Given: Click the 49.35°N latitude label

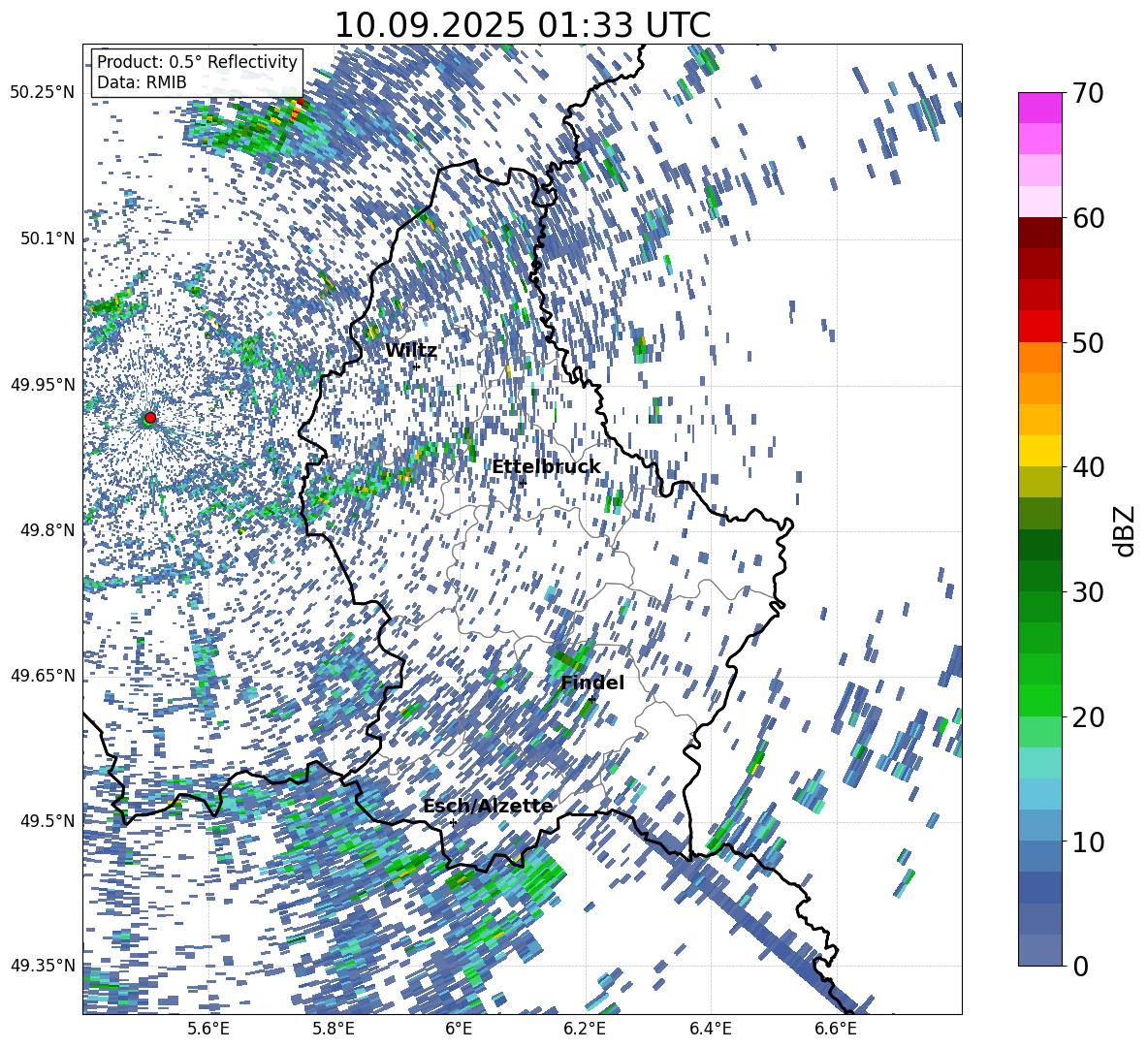Looking at the screenshot, I should [43, 966].
